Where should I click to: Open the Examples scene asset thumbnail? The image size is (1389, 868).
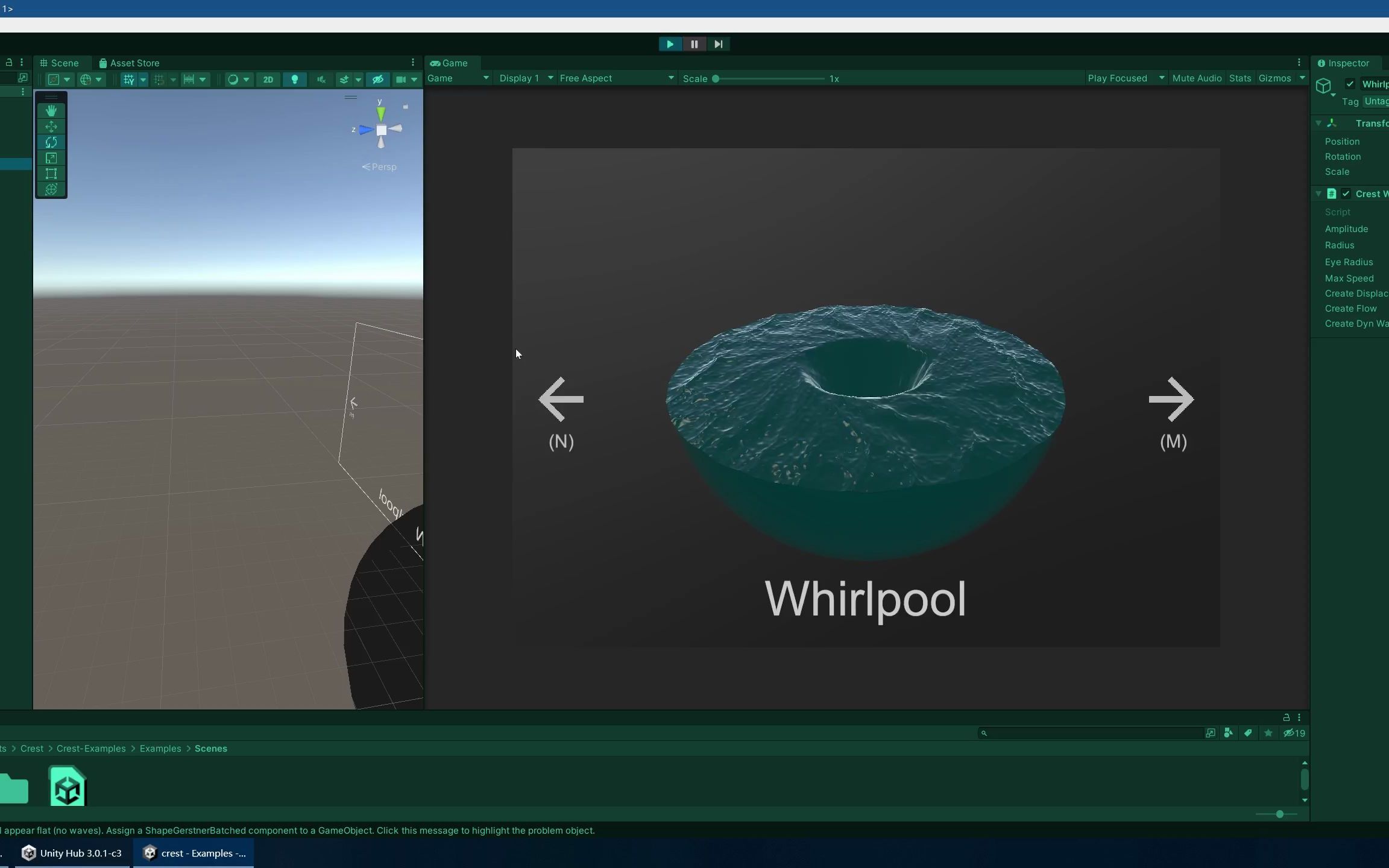(68, 786)
